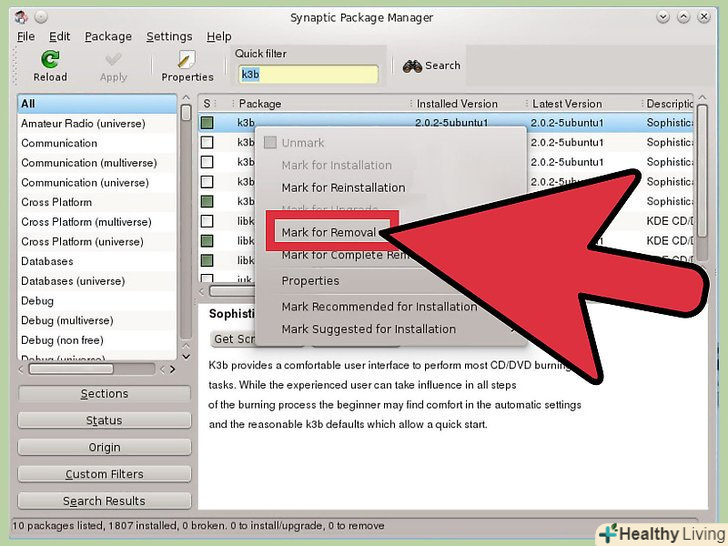
Task: Open the Help menu
Action: tap(219, 36)
